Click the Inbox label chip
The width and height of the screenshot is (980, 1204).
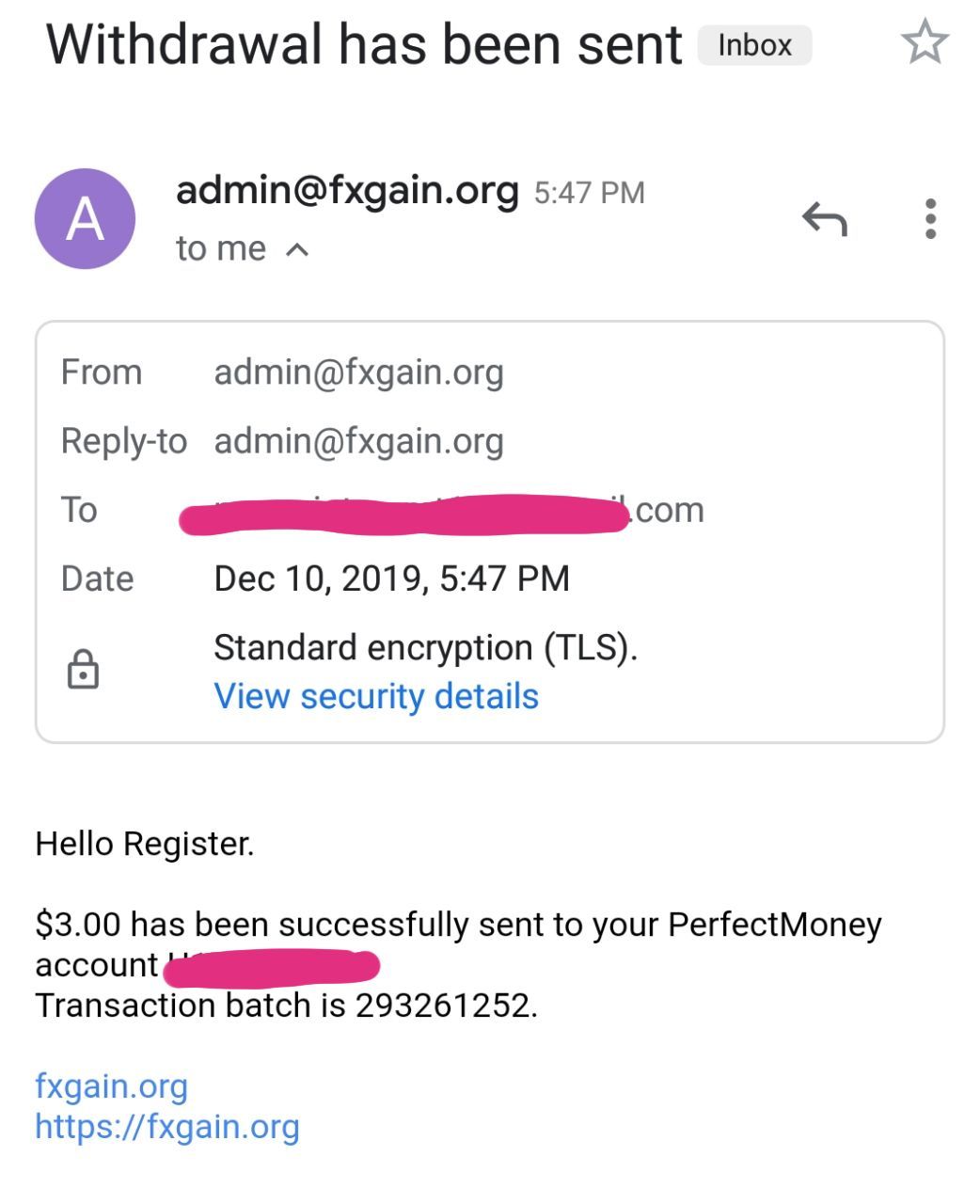pos(754,45)
